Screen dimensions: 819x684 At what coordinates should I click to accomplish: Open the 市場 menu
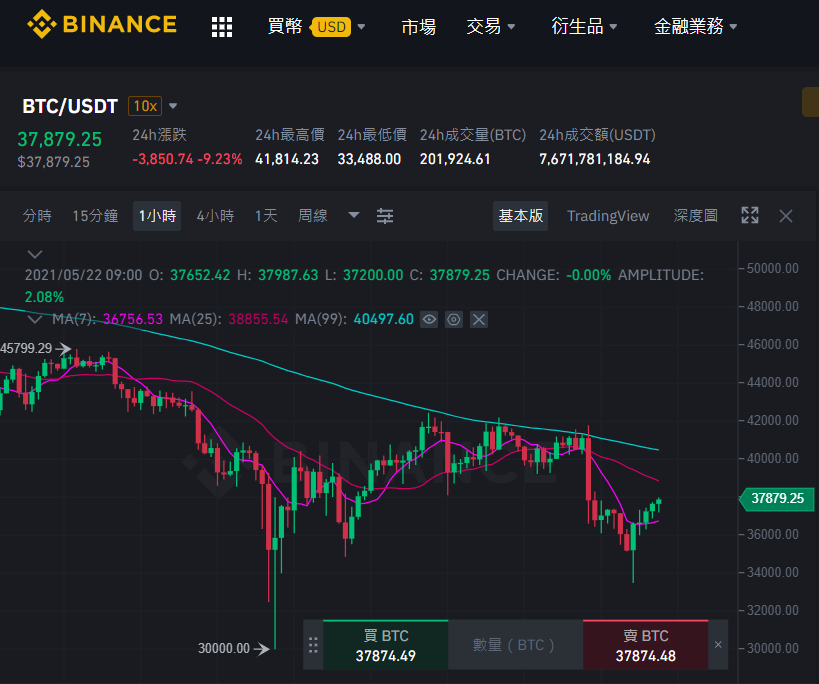418,26
